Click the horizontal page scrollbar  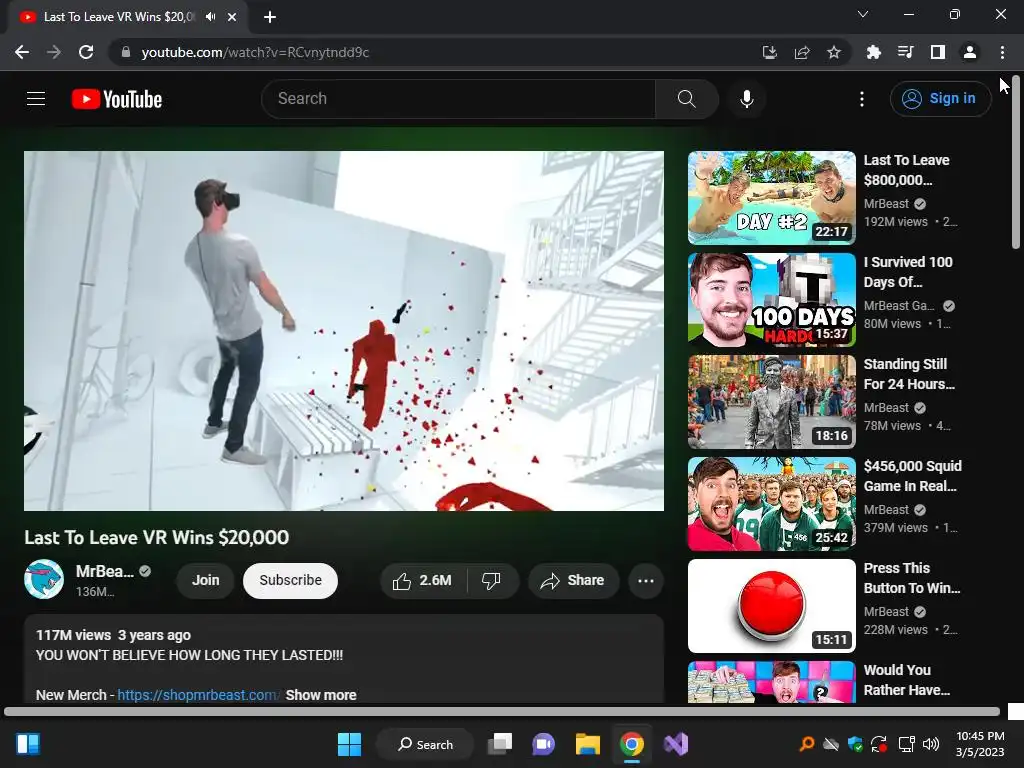[502, 711]
